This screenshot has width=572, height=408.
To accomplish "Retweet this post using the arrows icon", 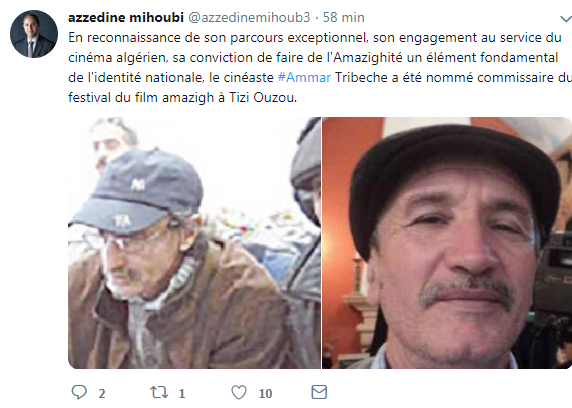I will 159,392.
